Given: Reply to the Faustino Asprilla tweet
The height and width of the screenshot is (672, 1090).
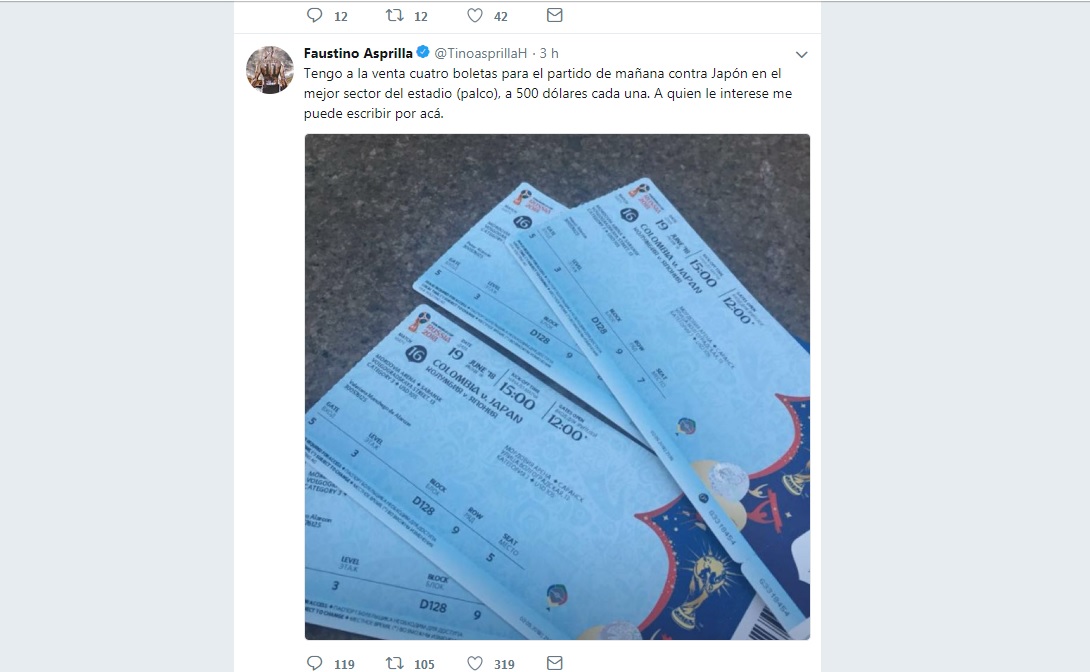Looking at the screenshot, I should (314, 663).
